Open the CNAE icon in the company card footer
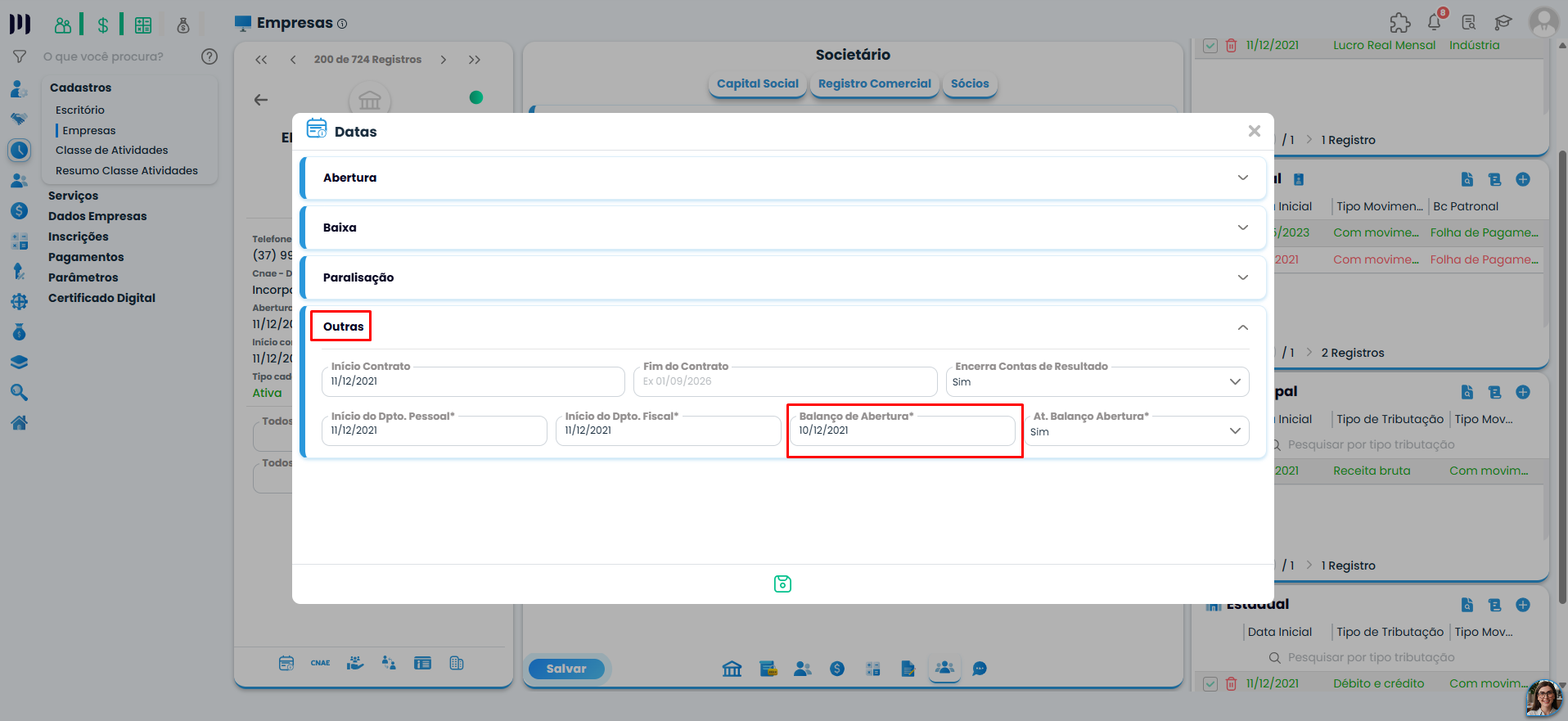The image size is (1568, 721). [321, 663]
